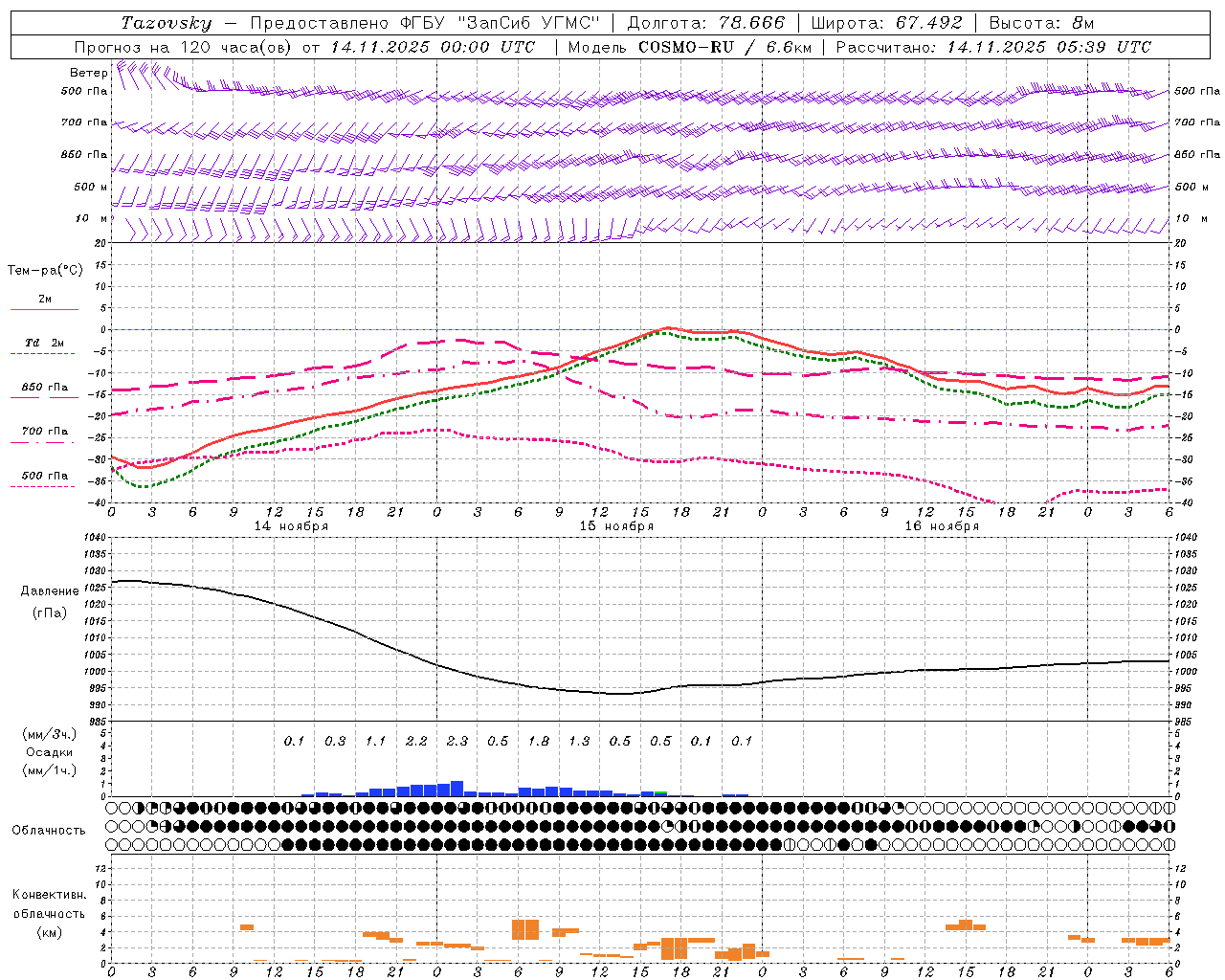Click the "15 ноября" date label
The width and height of the screenshot is (1225, 980).
616,526
